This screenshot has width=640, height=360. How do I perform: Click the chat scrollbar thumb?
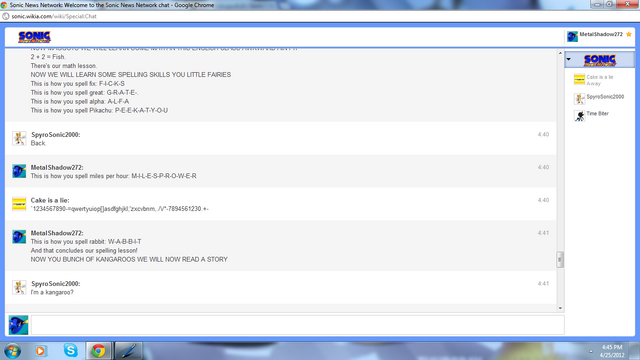[560, 260]
